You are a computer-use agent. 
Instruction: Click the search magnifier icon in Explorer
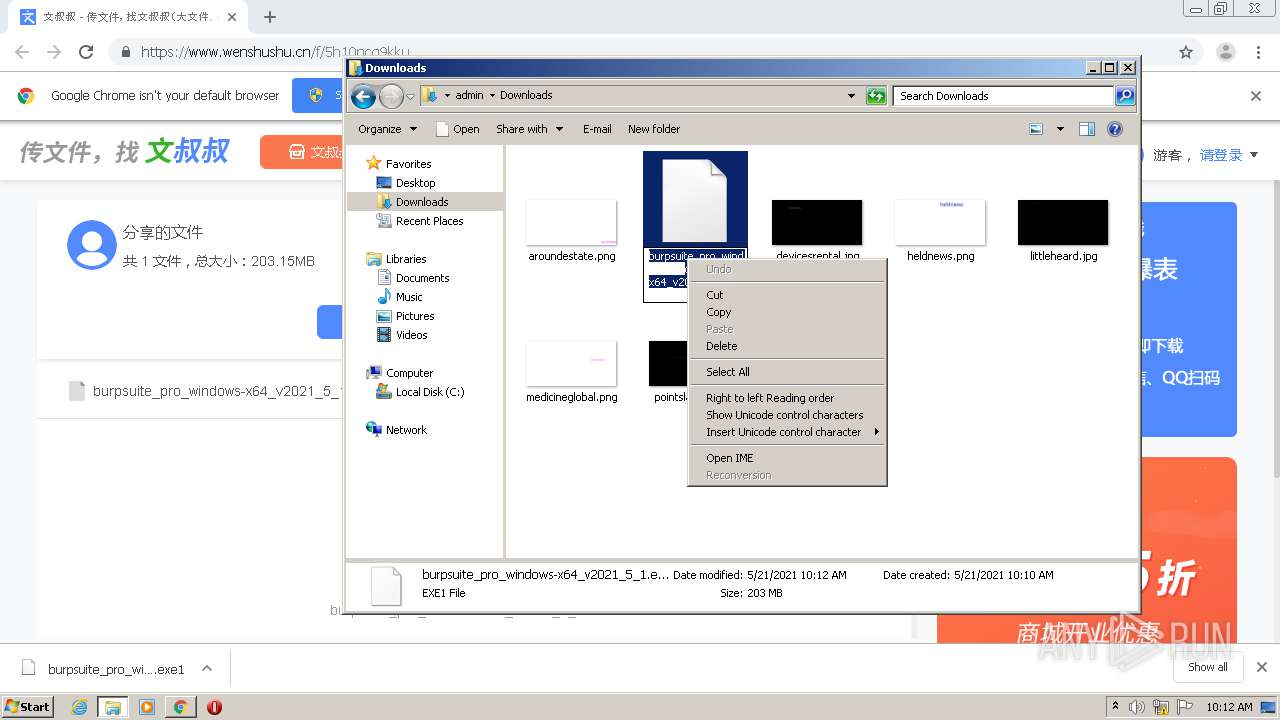(1125, 96)
